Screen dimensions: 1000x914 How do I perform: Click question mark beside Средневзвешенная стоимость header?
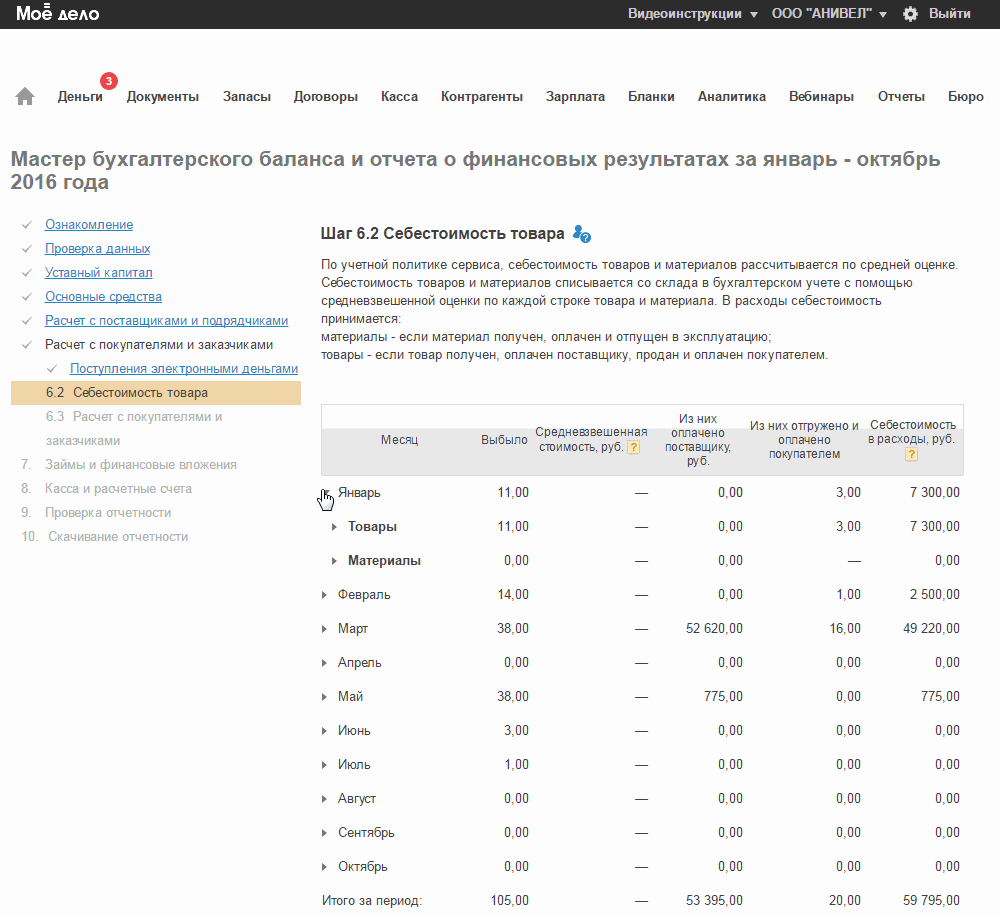pyautogui.click(x=633, y=447)
